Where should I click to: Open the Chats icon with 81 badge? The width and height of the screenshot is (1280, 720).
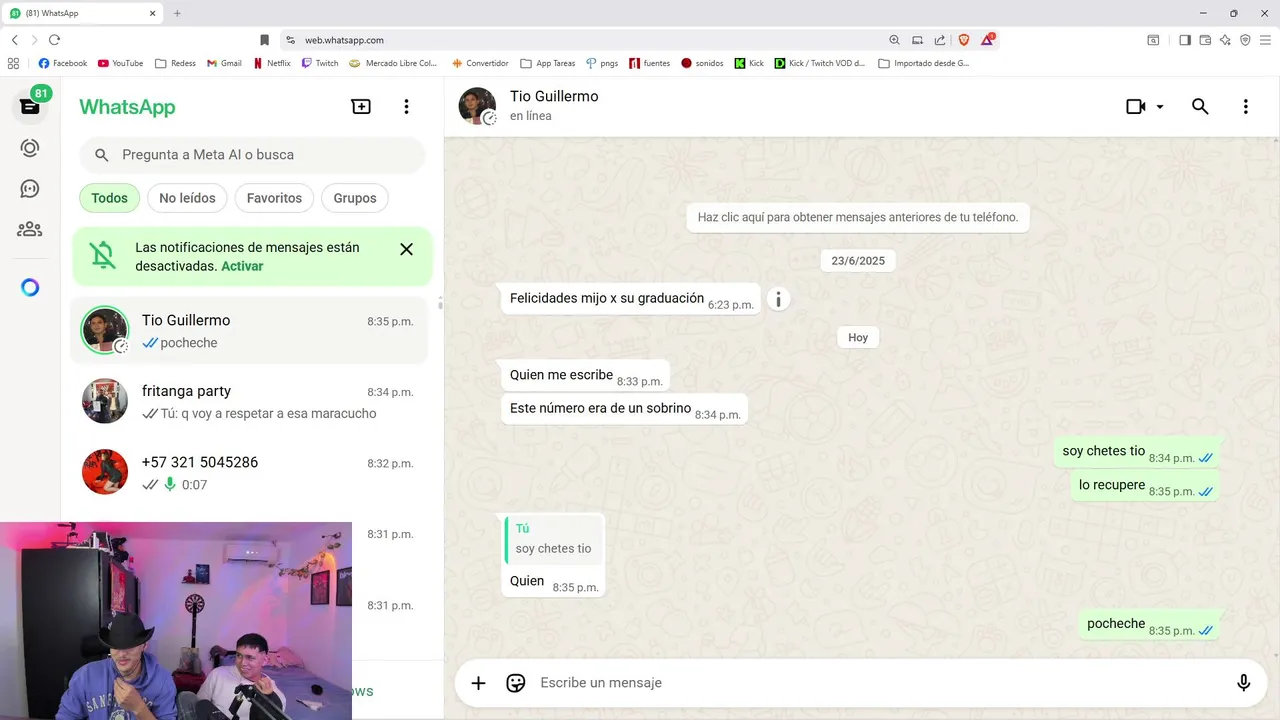pos(30,106)
